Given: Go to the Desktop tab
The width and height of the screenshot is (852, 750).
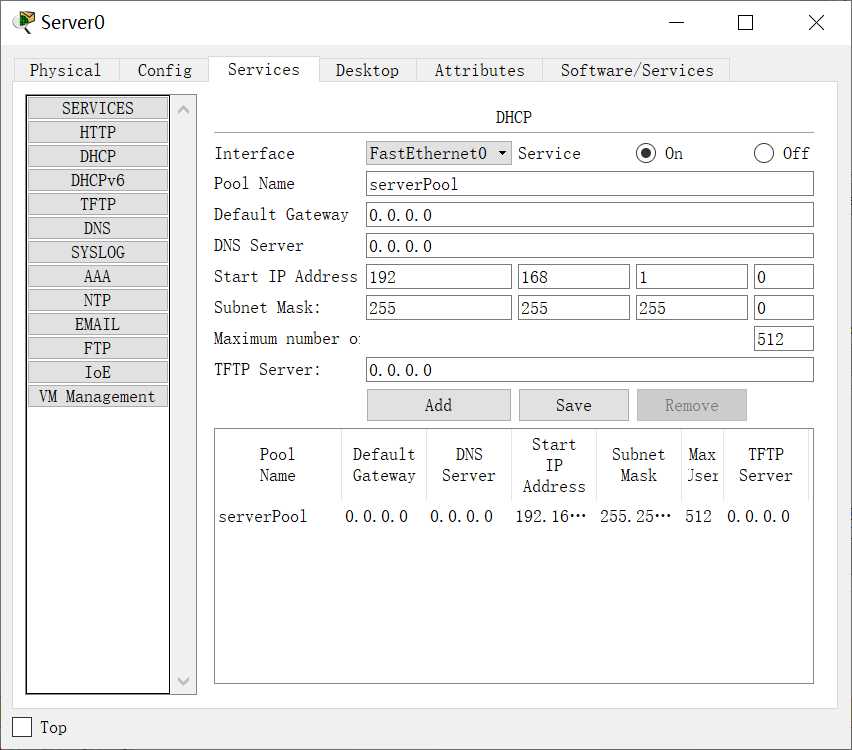Looking at the screenshot, I should point(367,70).
